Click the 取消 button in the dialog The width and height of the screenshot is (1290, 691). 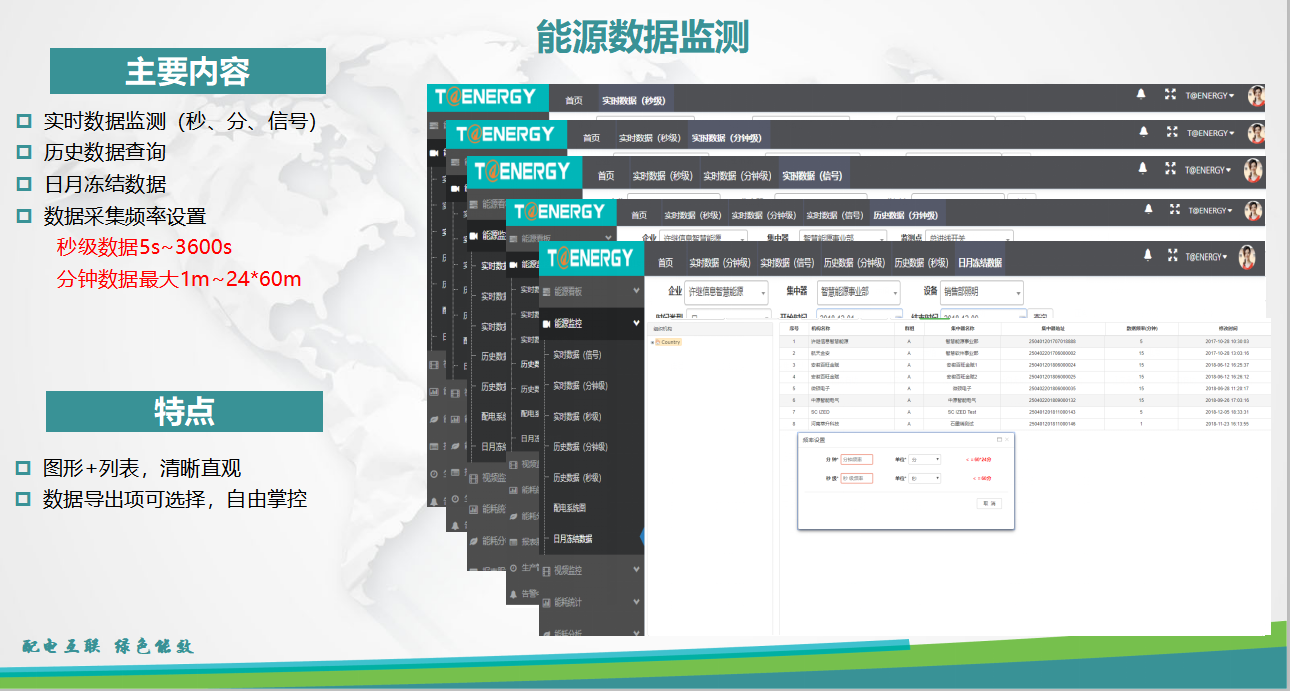988,504
